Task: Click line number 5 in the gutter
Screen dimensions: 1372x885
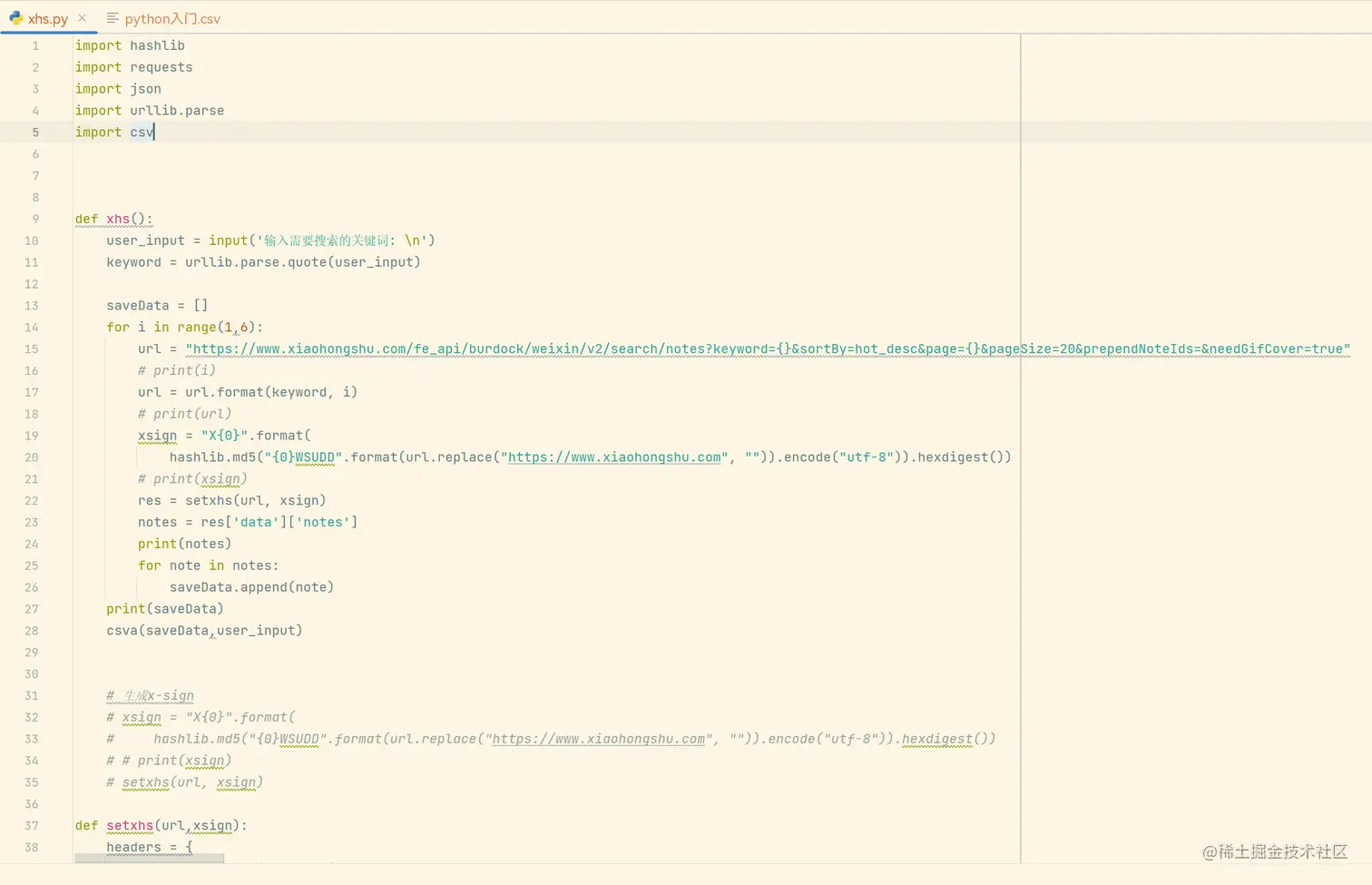Action: [35, 133]
